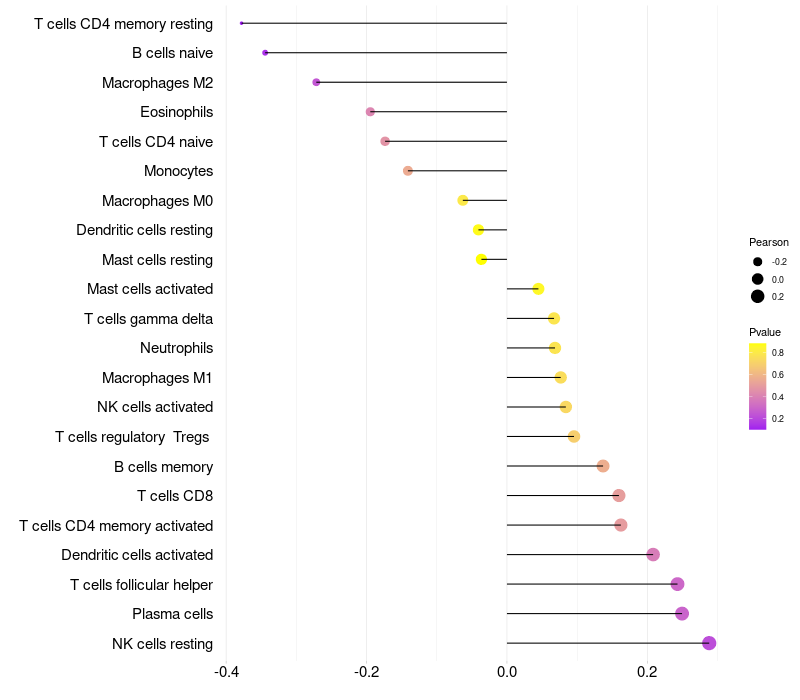Viewport: 800px width, 700px height.
Task: Click the B cells memory data point
Action: [603, 466]
